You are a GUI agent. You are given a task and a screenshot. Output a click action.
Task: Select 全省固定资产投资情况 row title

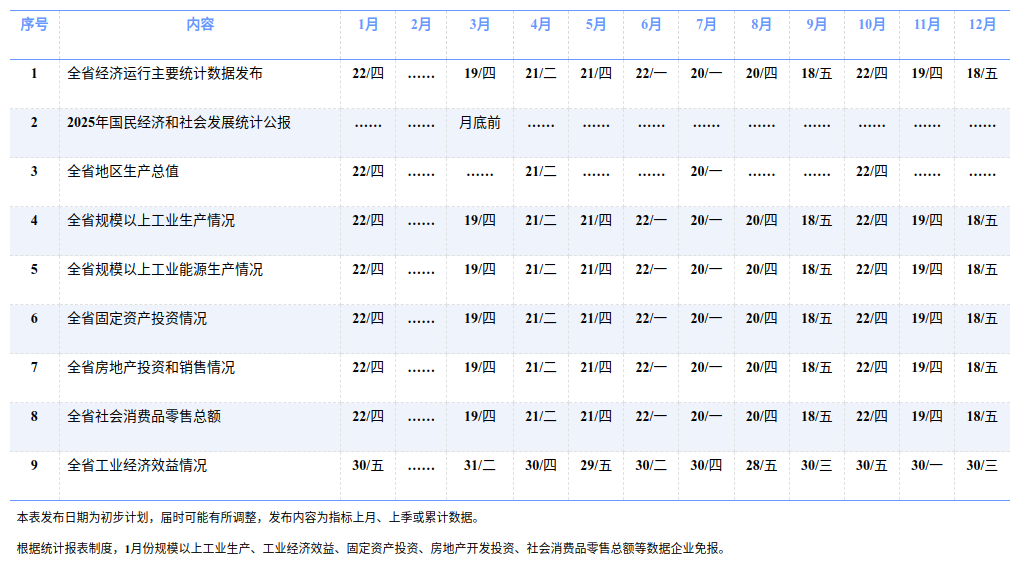(137, 318)
